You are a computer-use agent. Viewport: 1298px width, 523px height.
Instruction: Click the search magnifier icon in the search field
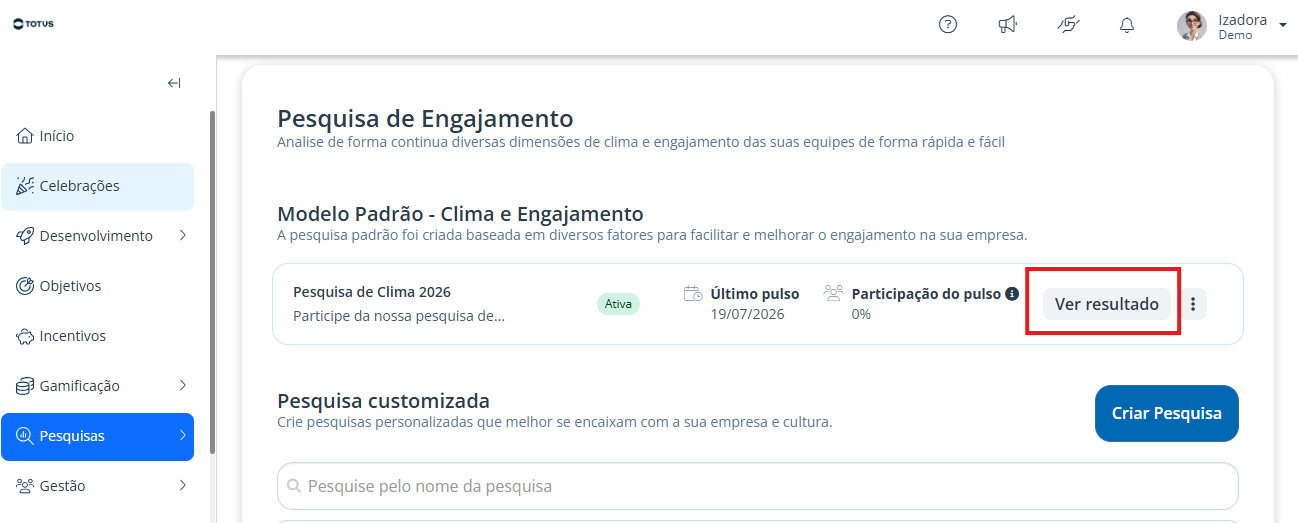click(294, 486)
